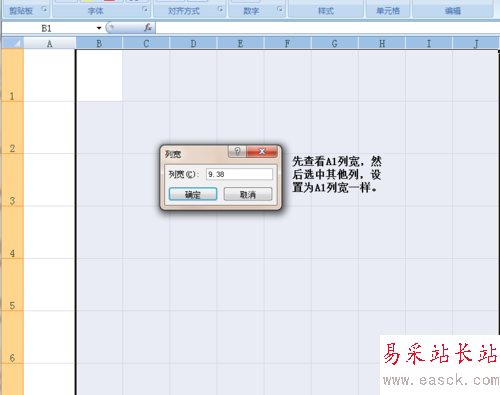Select column H header
Image resolution: width=500 pixels, height=395 pixels.
382,44
